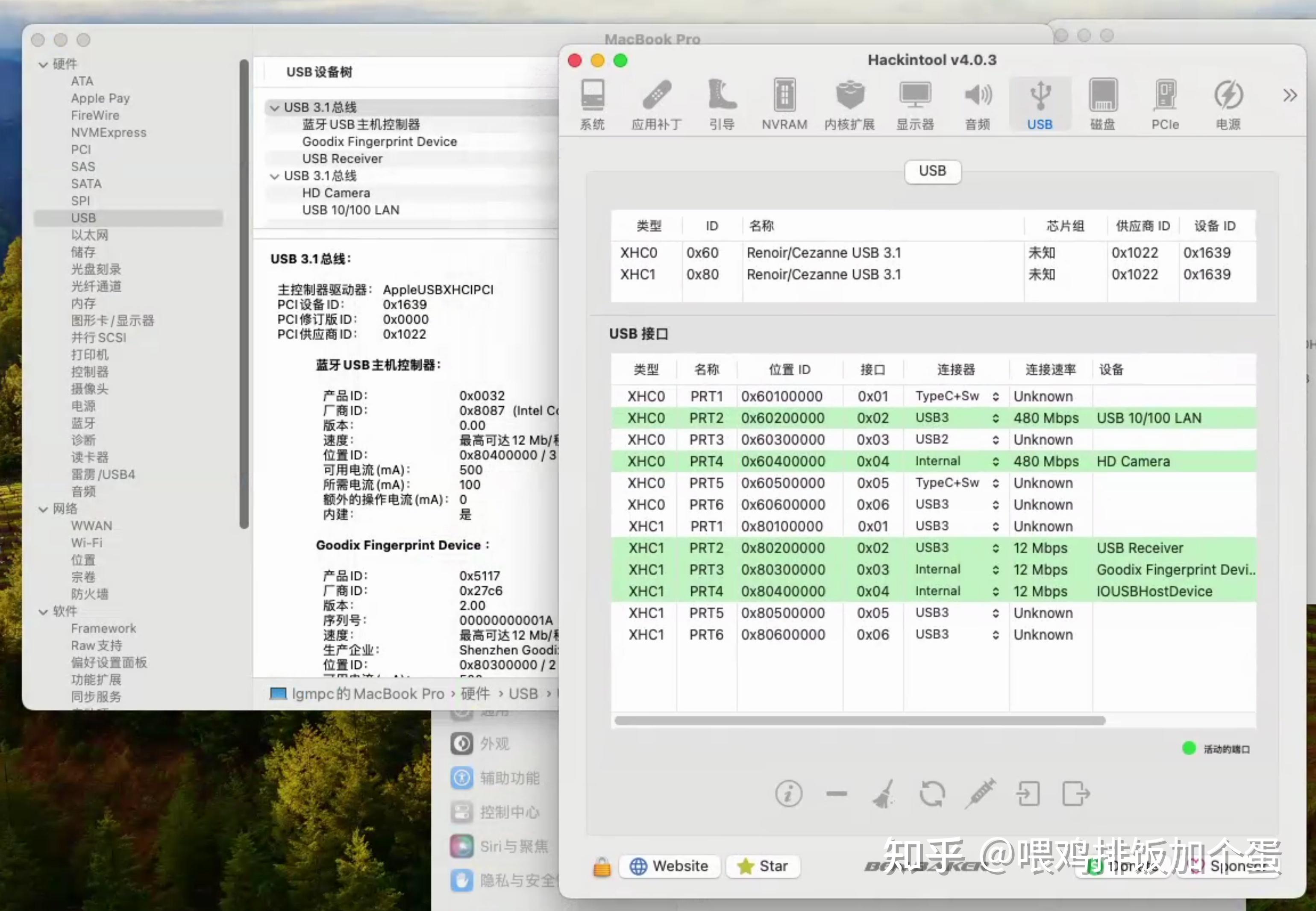This screenshot has width=1316, height=911.
Task: Open the 电源 power toolbar icon
Action: (x=1228, y=105)
